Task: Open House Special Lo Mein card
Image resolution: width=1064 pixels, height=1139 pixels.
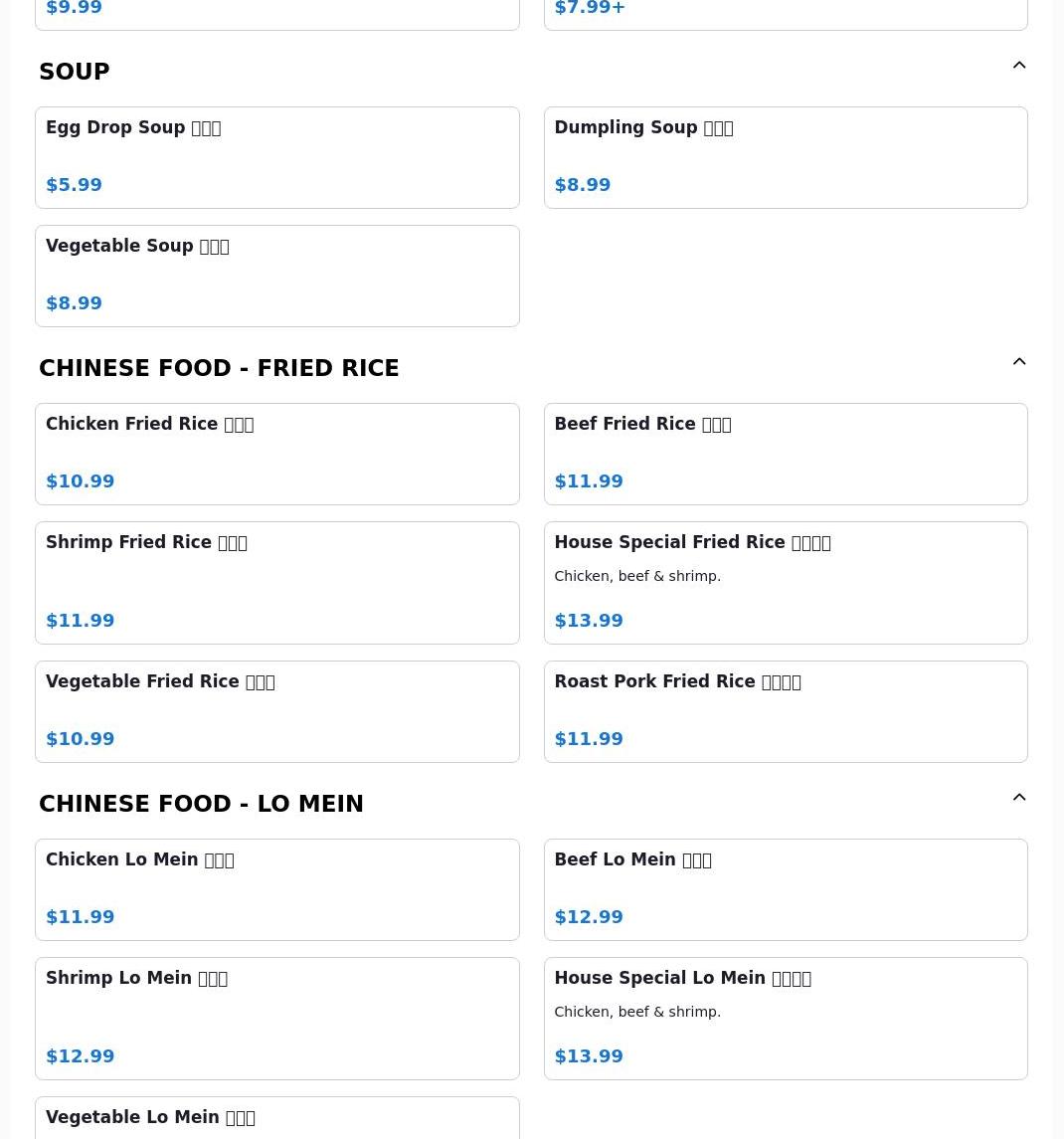Action: pyautogui.click(x=785, y=1018)
